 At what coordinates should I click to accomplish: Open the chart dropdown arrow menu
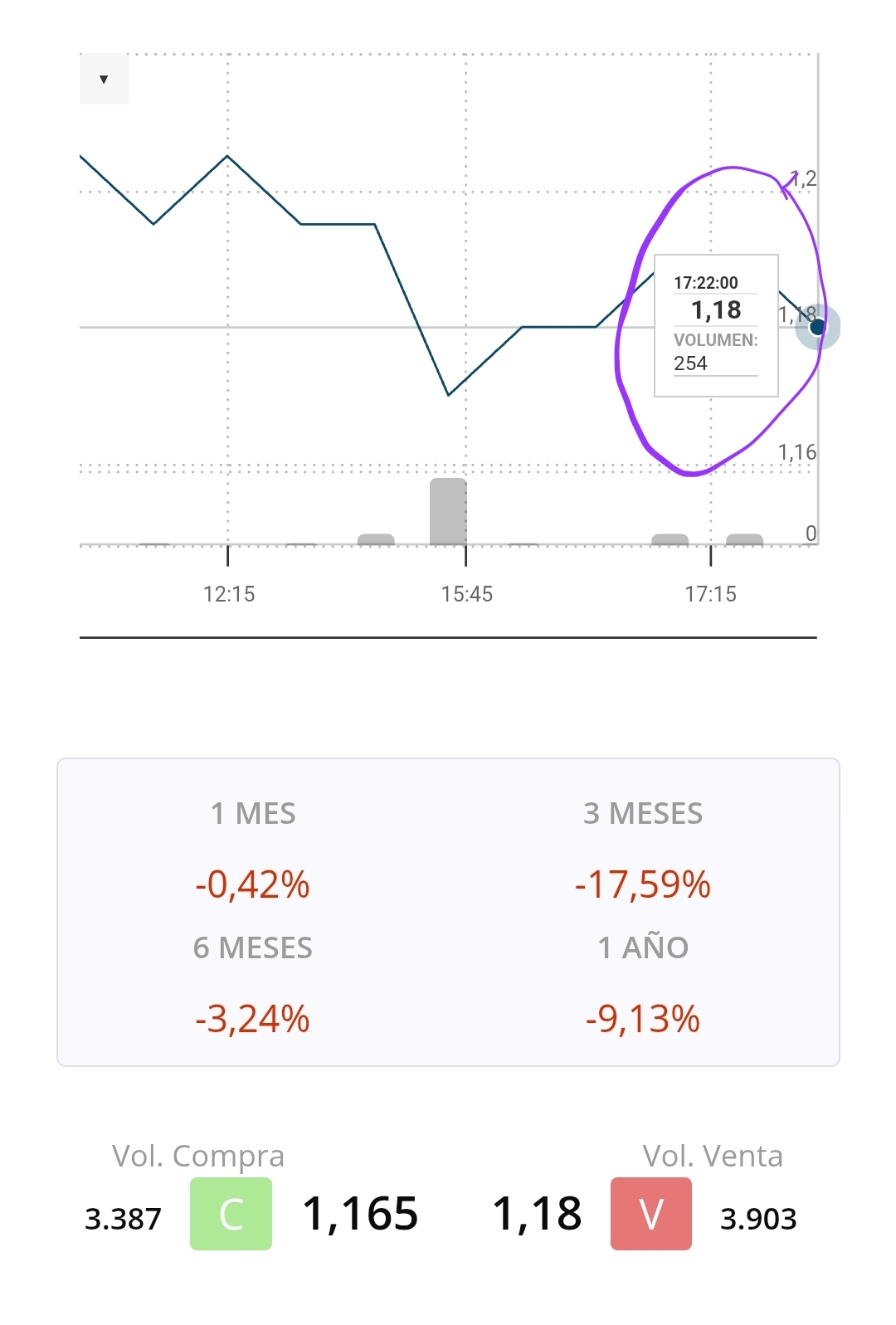coord(104,80)
